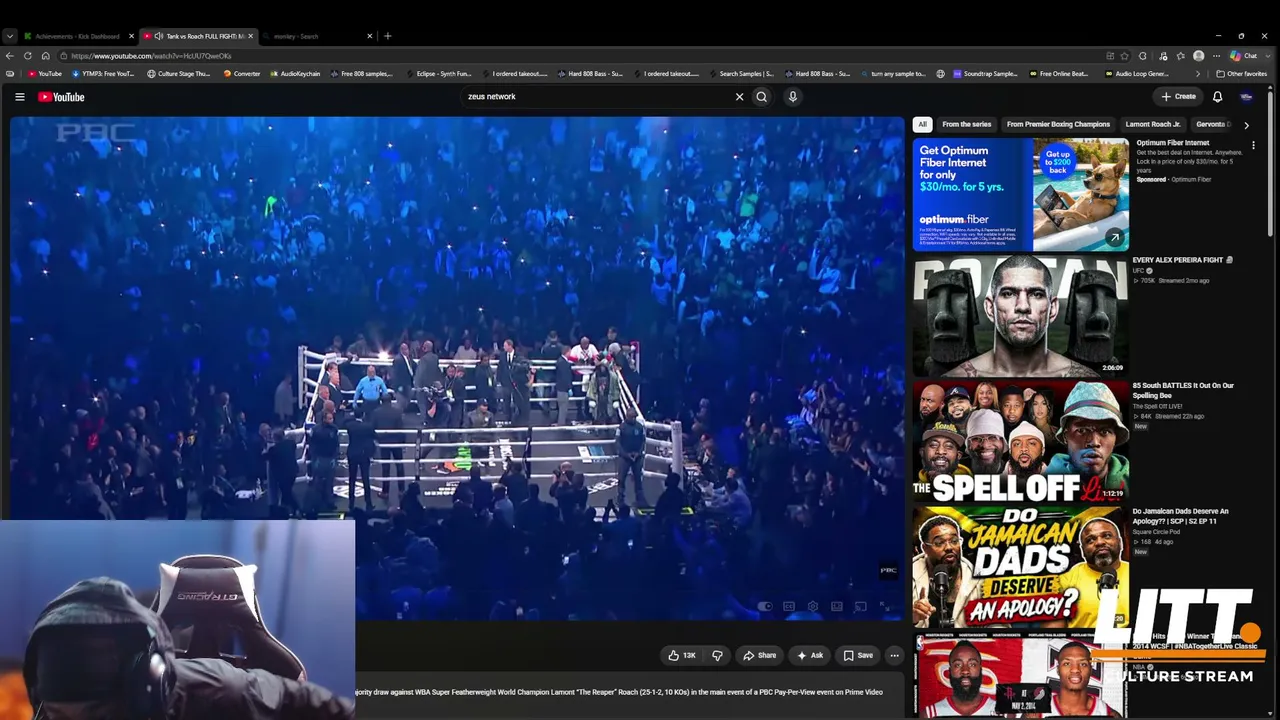Open 'Jamaican Dads' video thumbnail
This screenshot has width=1280, height=720.
(1020, 566)
